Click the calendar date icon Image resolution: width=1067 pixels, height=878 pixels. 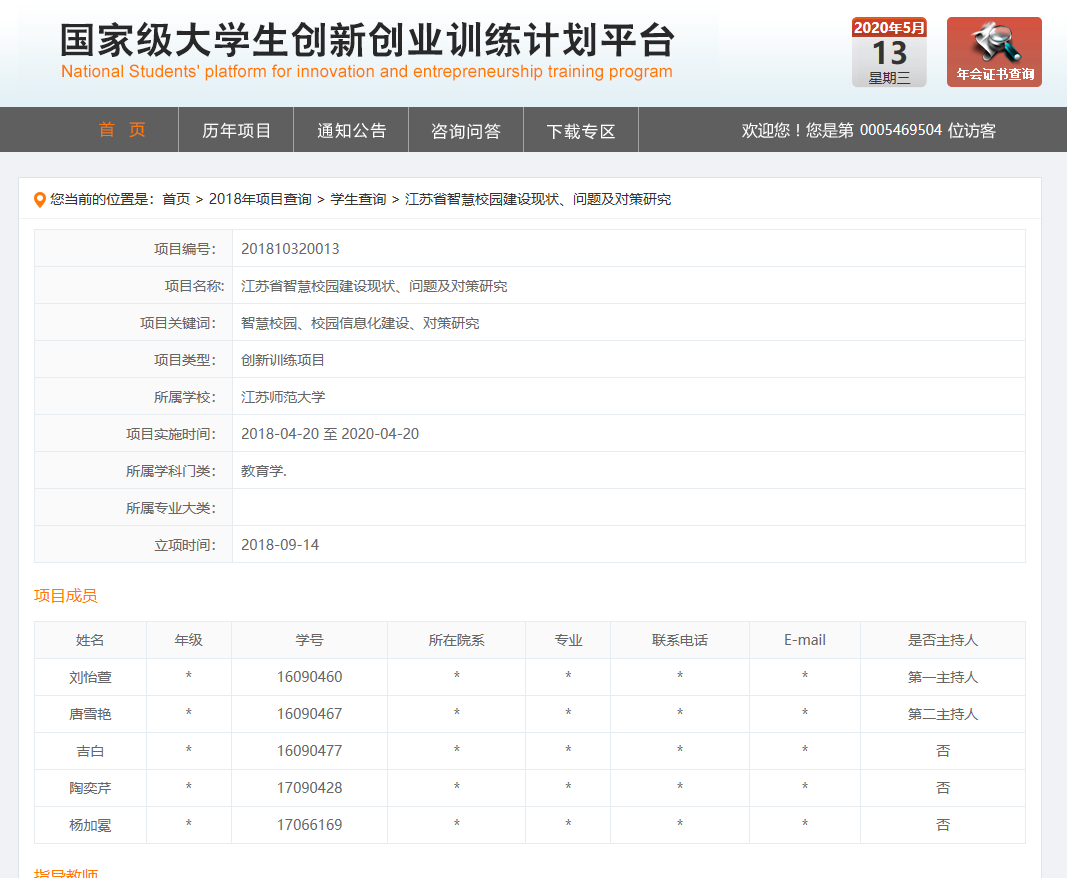[889, 52]
